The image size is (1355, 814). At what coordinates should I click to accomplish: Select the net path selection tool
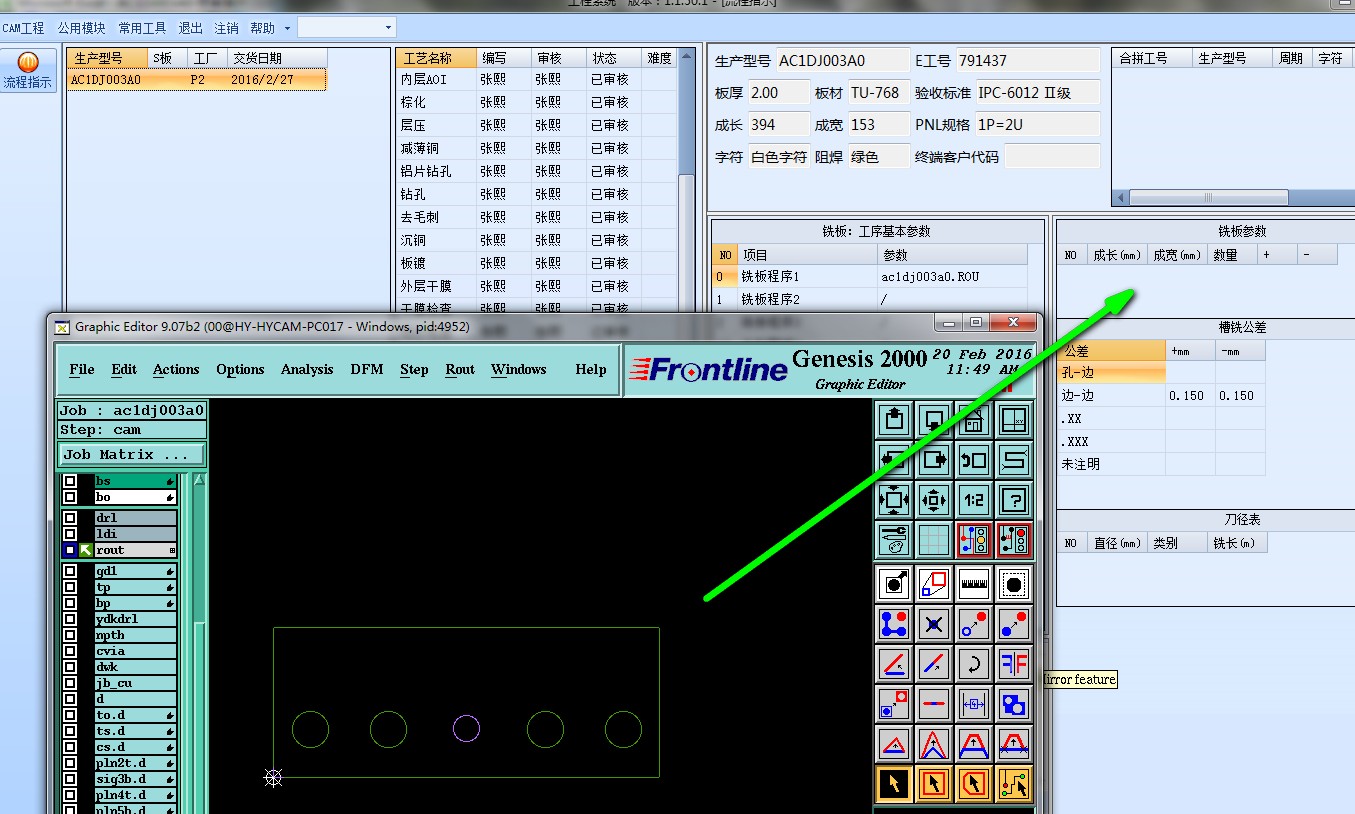pyautogui.click(x=1013, y=784)
